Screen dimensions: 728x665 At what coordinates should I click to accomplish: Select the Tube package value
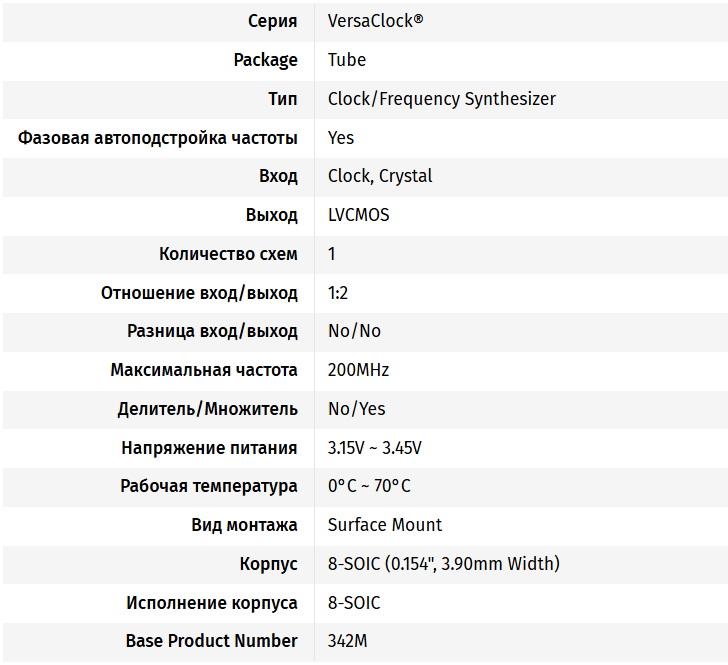point(347,60)
